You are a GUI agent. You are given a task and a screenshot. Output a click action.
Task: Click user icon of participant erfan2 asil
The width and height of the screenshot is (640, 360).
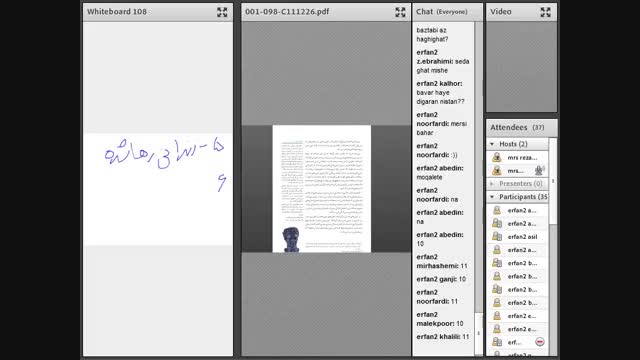click(497, 236)
